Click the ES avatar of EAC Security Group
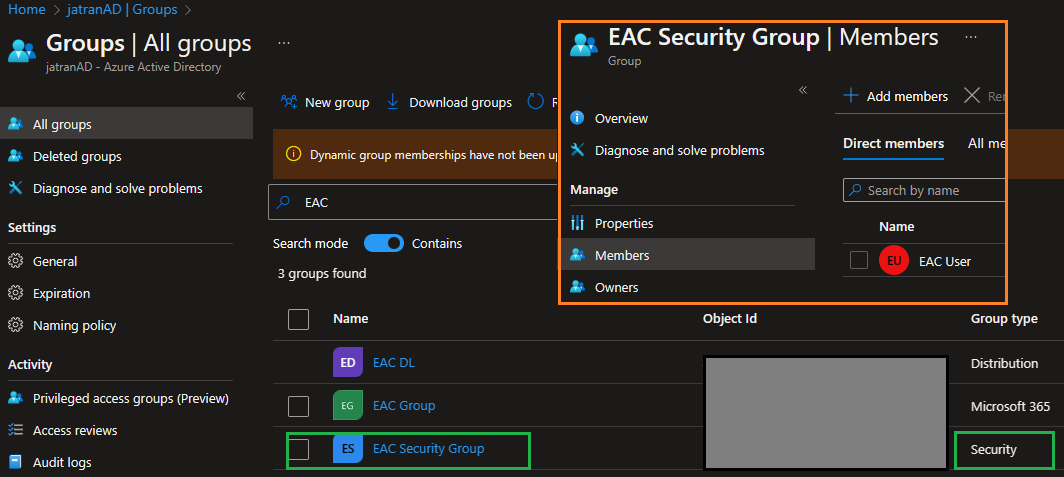This screenshot has width=1064, height=477. (348, 449)
